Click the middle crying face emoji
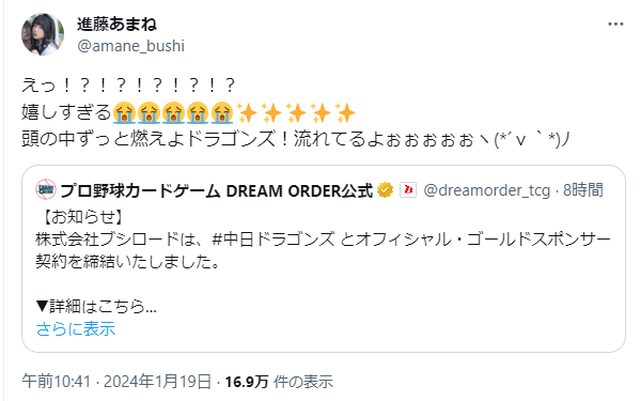The height and width of the screenshot is (401, 640). (173, 113)
